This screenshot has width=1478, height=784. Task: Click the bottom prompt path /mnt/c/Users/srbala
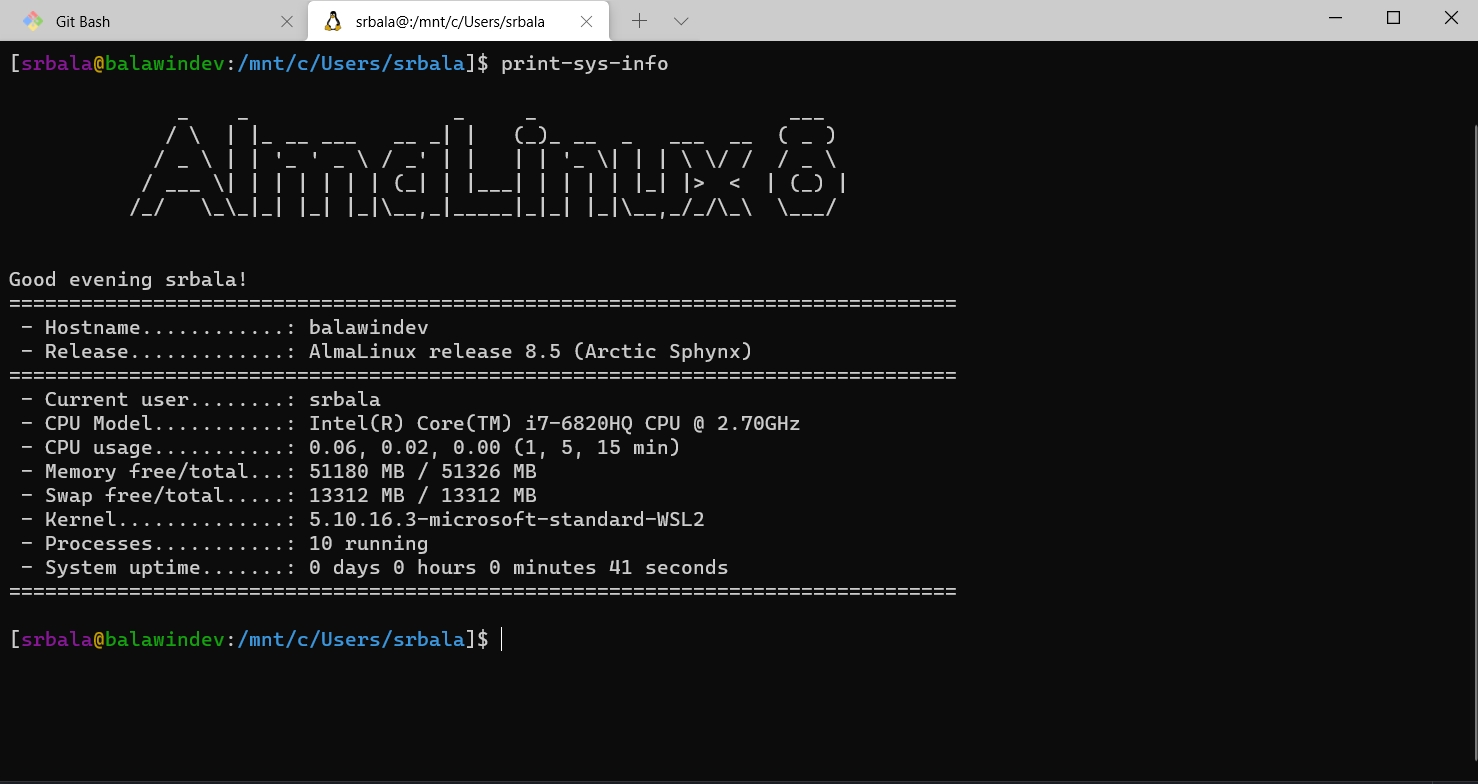(351, 640)
